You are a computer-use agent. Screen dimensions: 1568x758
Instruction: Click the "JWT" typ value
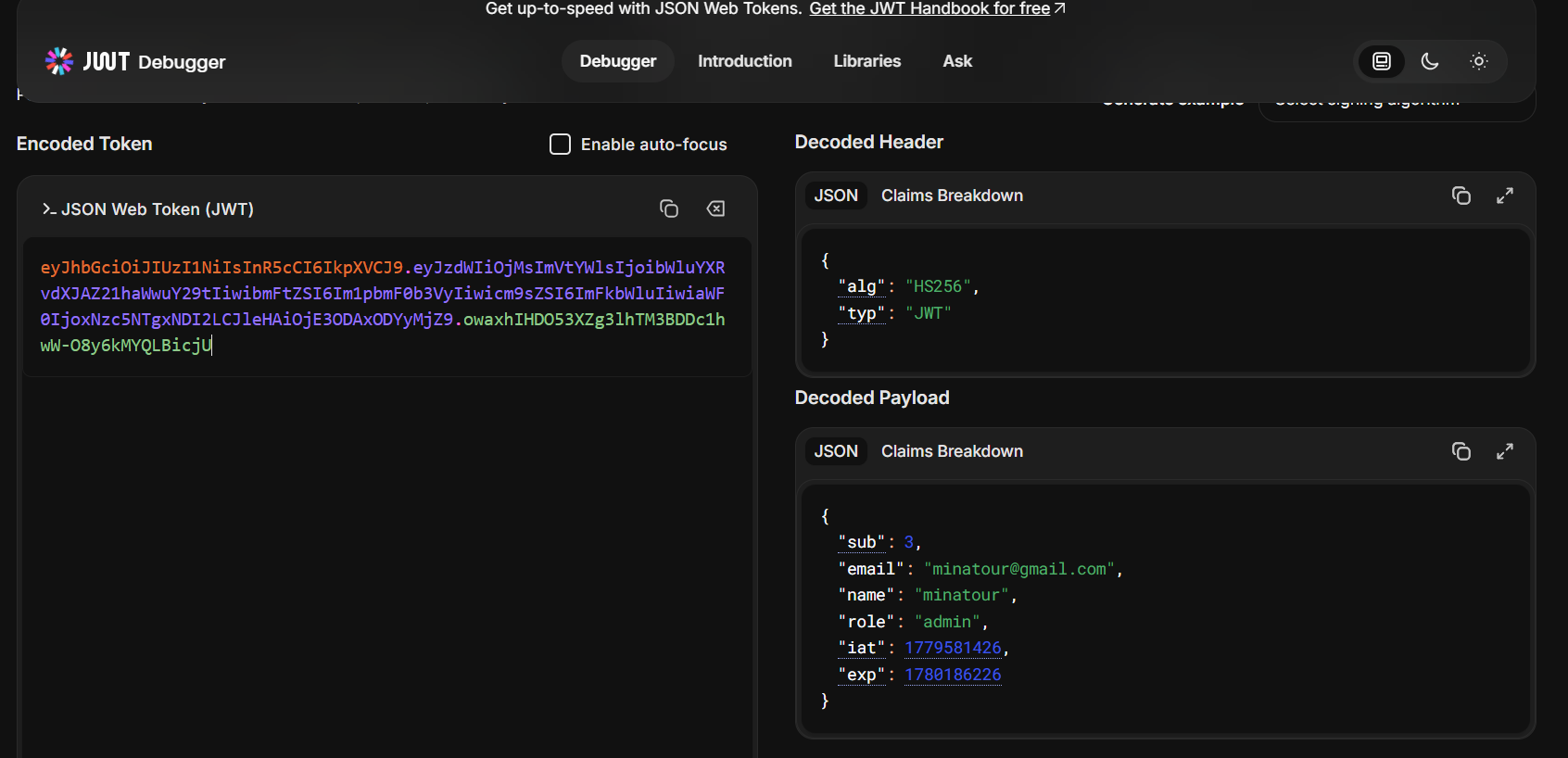click(928, 313)
